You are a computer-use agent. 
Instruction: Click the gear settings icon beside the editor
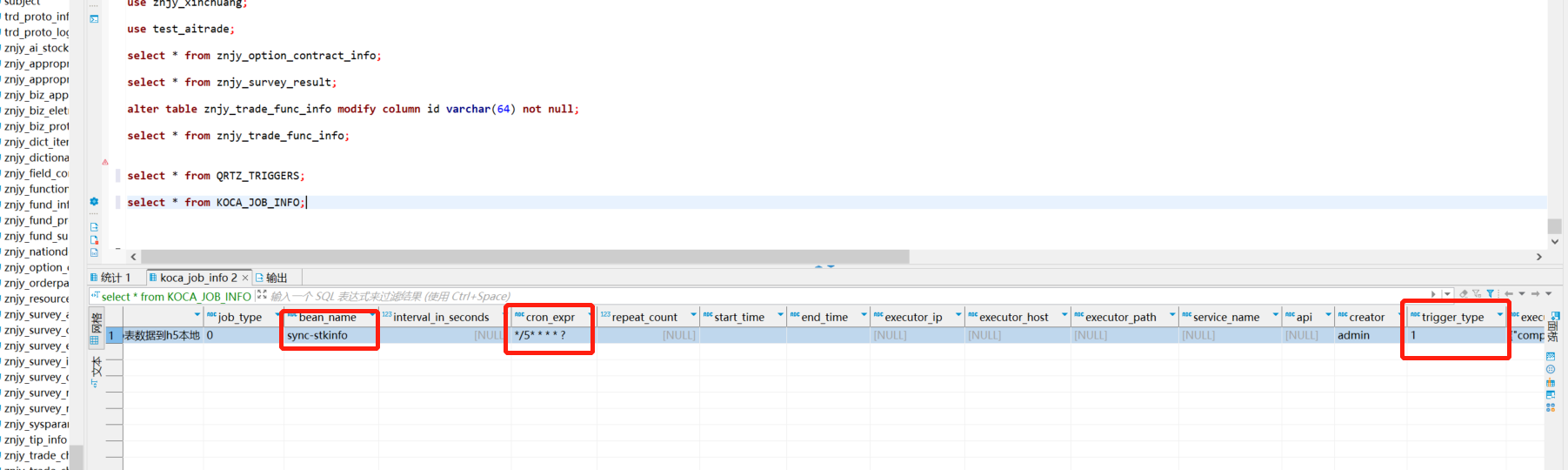click(x=94, y=202)
